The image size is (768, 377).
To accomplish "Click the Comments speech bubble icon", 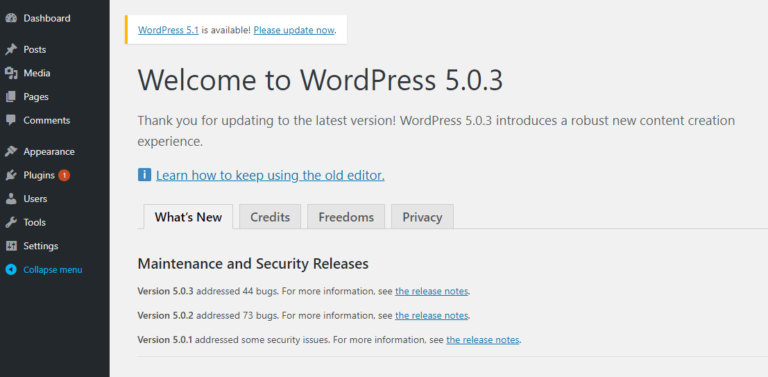I will [11, 120].
